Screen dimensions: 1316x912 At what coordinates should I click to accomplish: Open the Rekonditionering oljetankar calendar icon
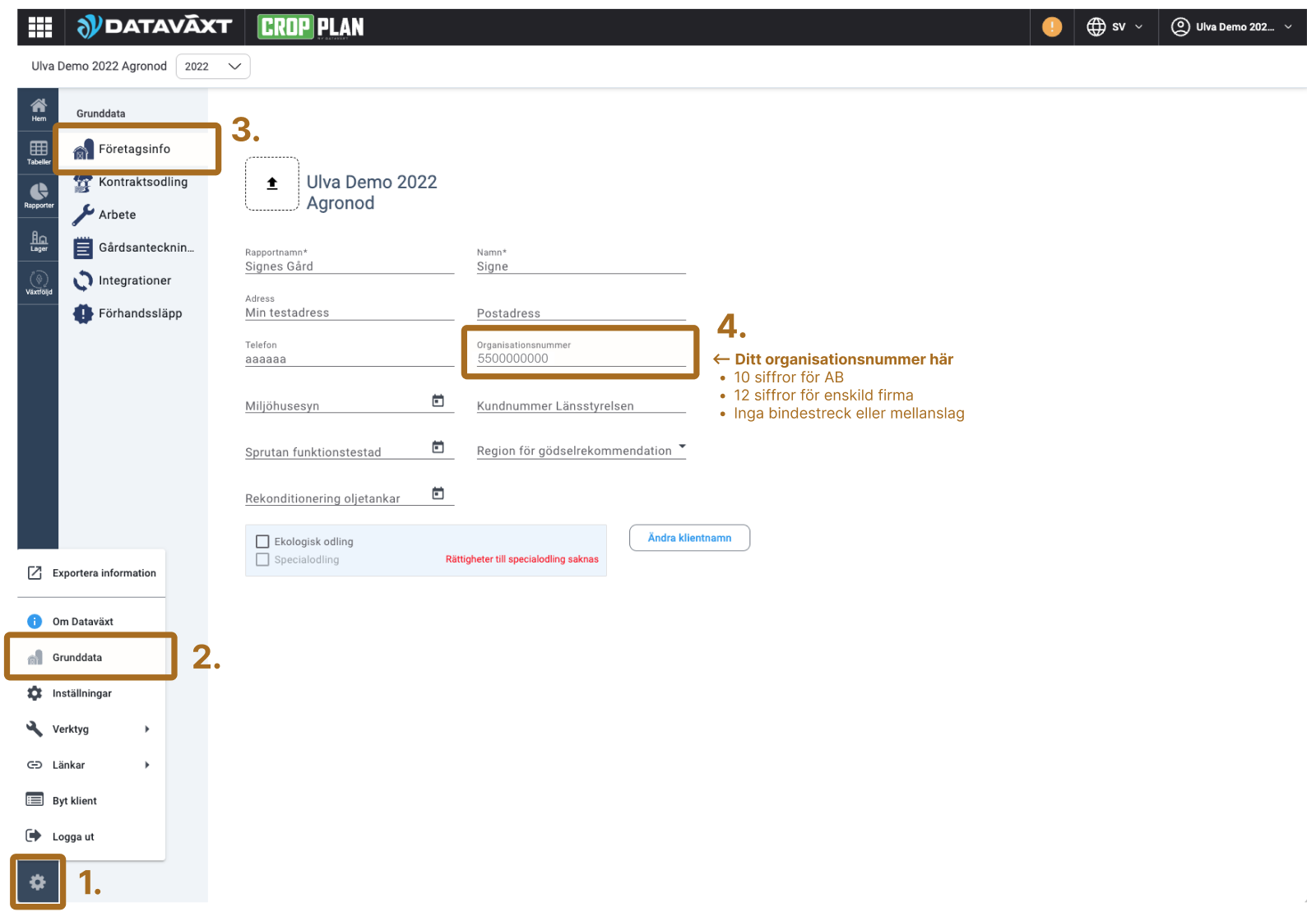tap(438, 493)
